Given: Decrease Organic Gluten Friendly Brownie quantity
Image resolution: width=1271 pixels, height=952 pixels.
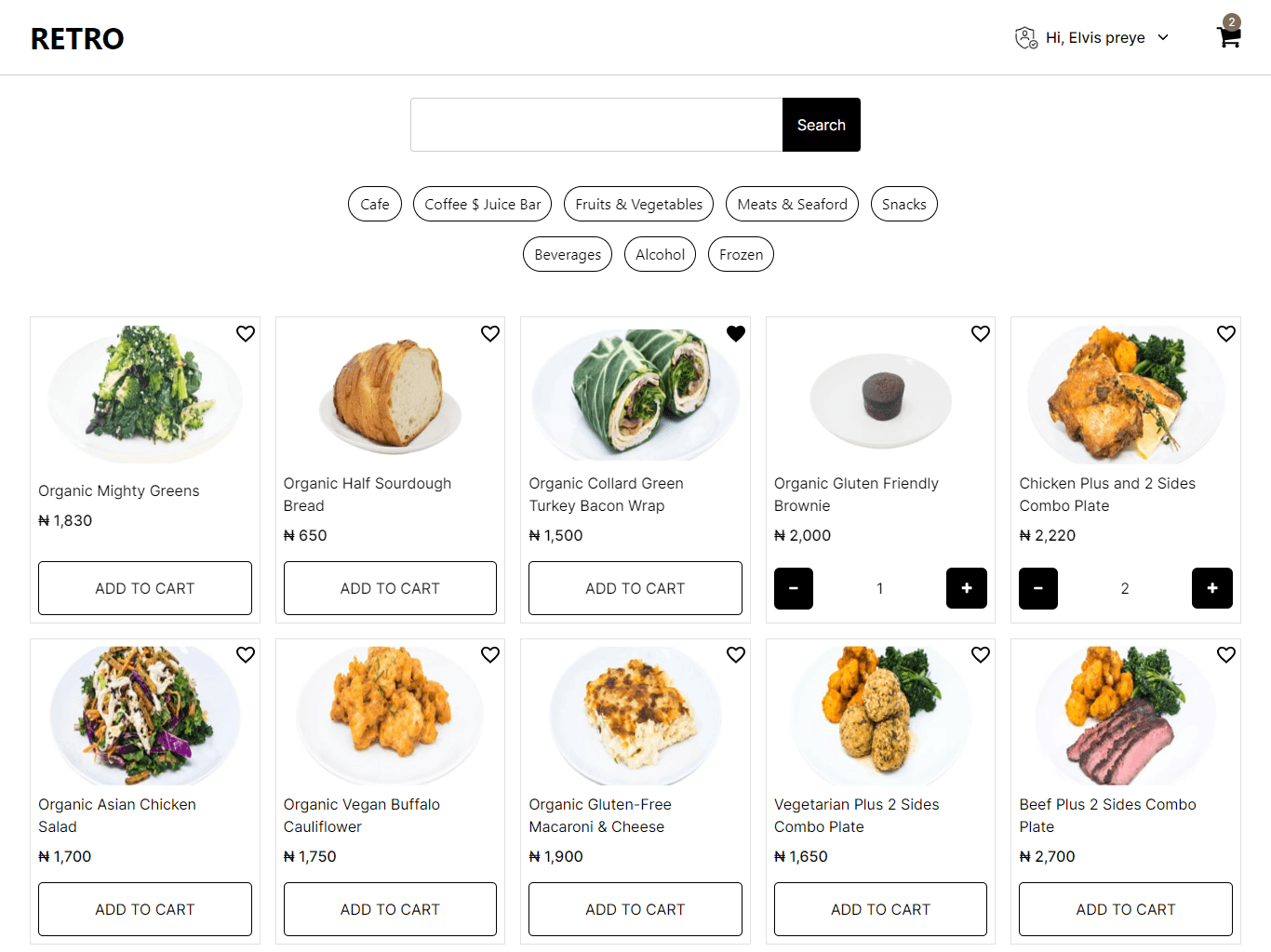Looking at the screenshot, I should [x=794, y=588].
